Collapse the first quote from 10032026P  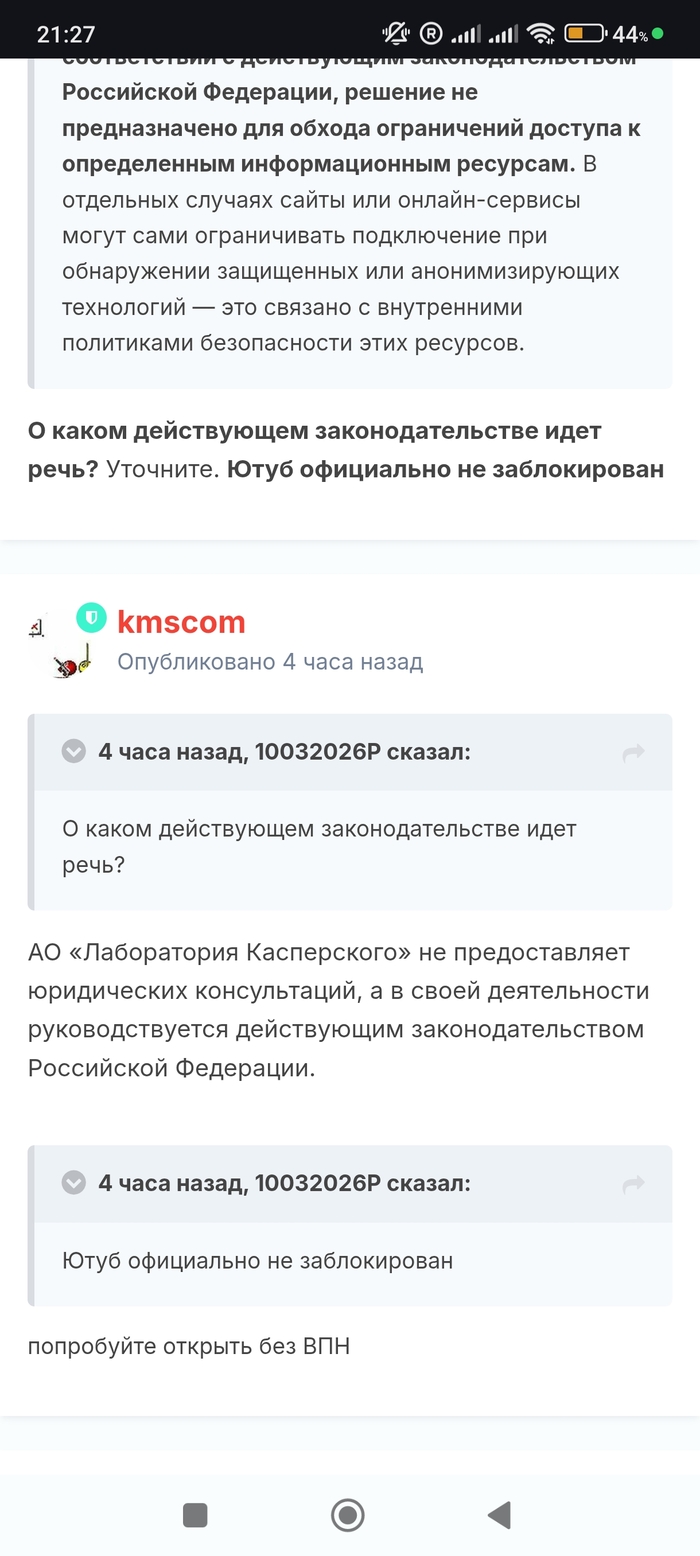pyautogui.click(x=74, y=751)
